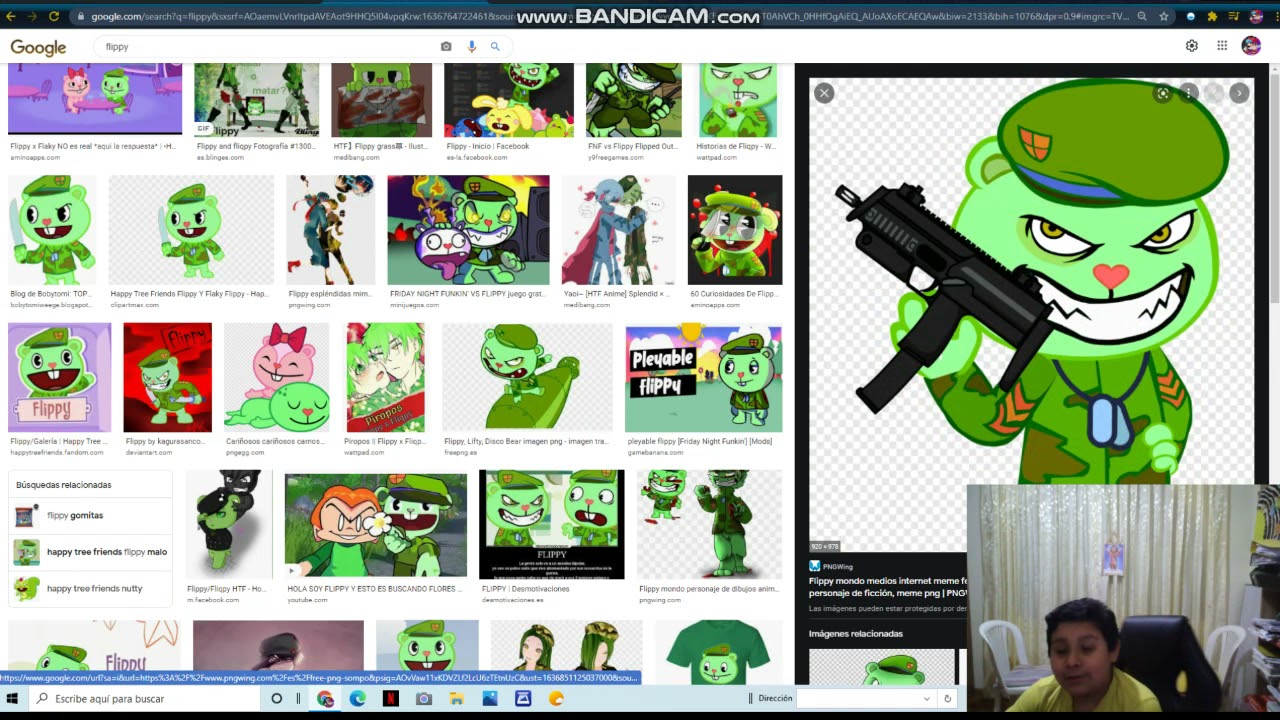The width and height of the screenshot is (1280, 720).
Task: Click the taskbar address refresh button
Action: coord(947,699)
